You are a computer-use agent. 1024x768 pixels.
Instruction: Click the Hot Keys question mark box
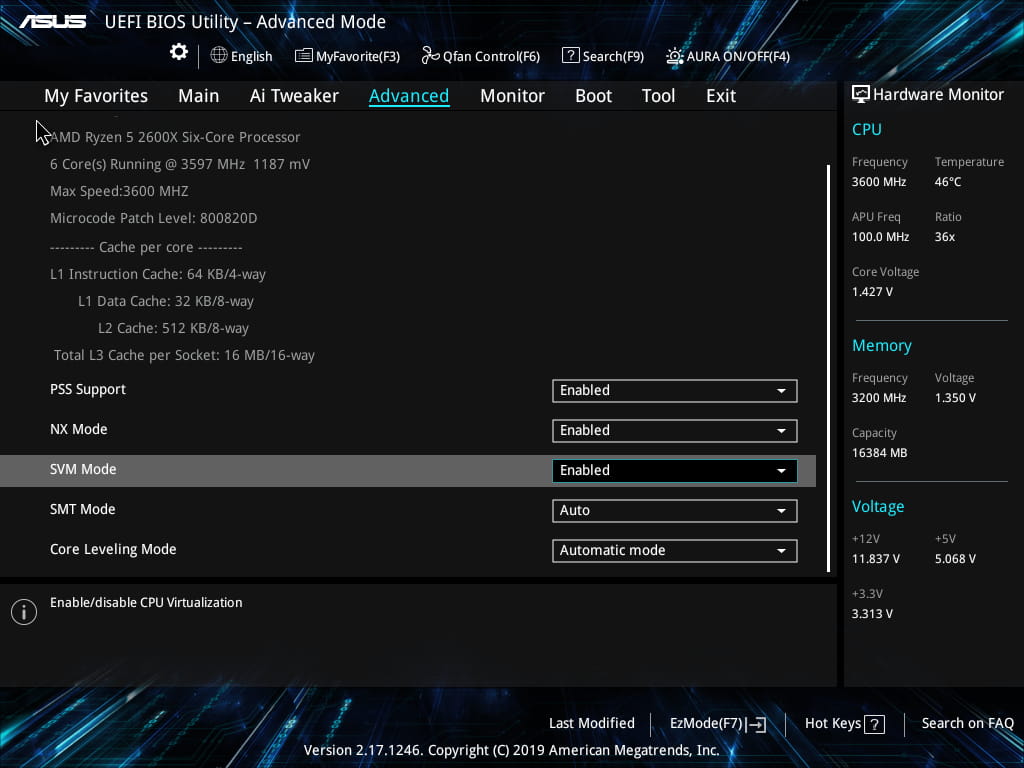[x=874, y=724]
